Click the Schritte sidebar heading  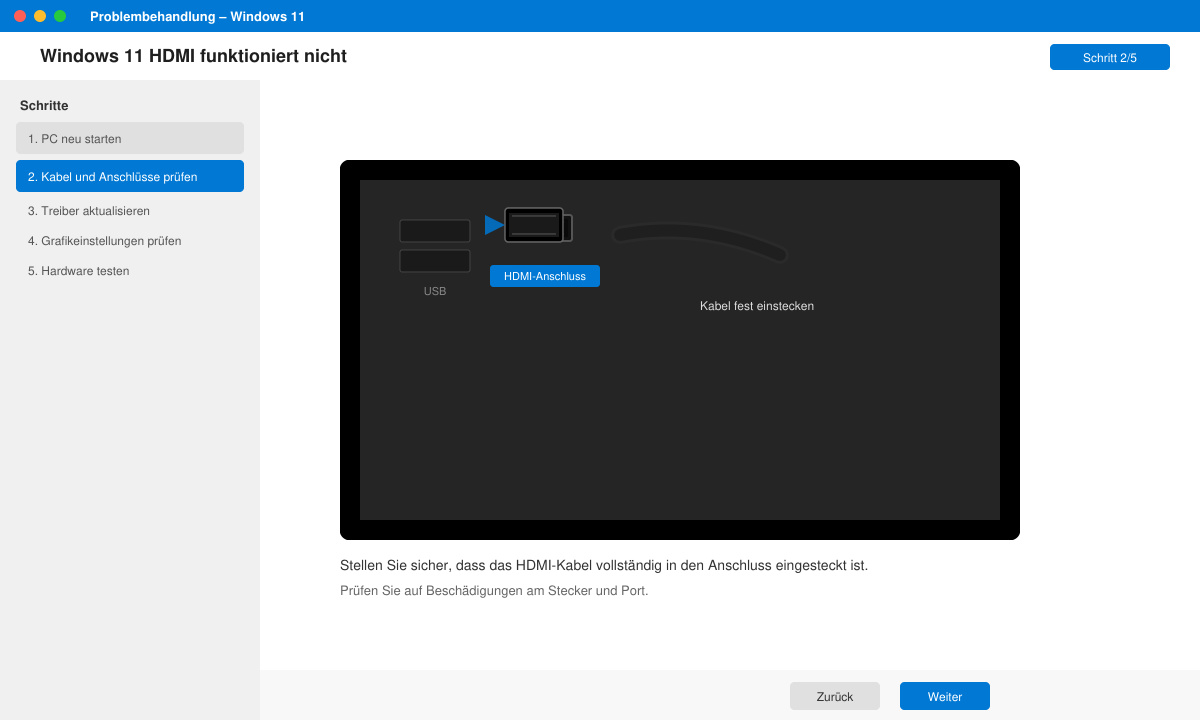pyautogui.click(x=44, y=105)
